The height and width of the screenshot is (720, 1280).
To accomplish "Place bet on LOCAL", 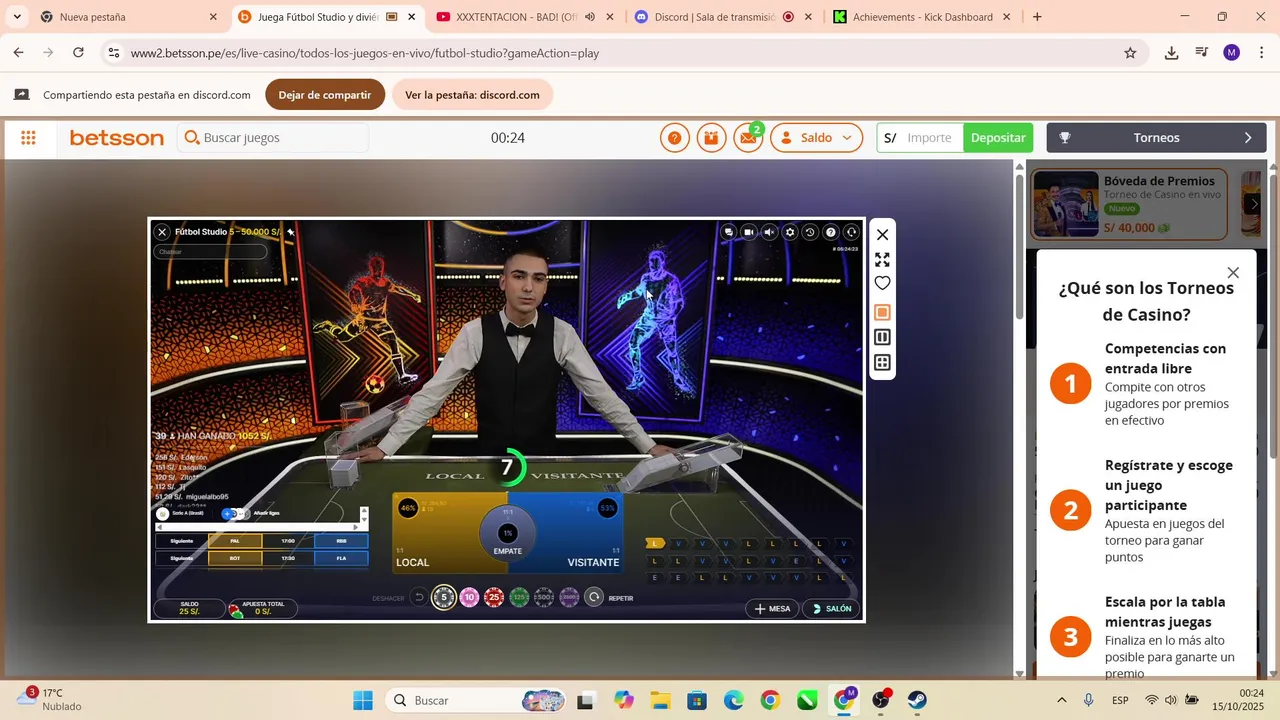I will (x=435, y=535).
